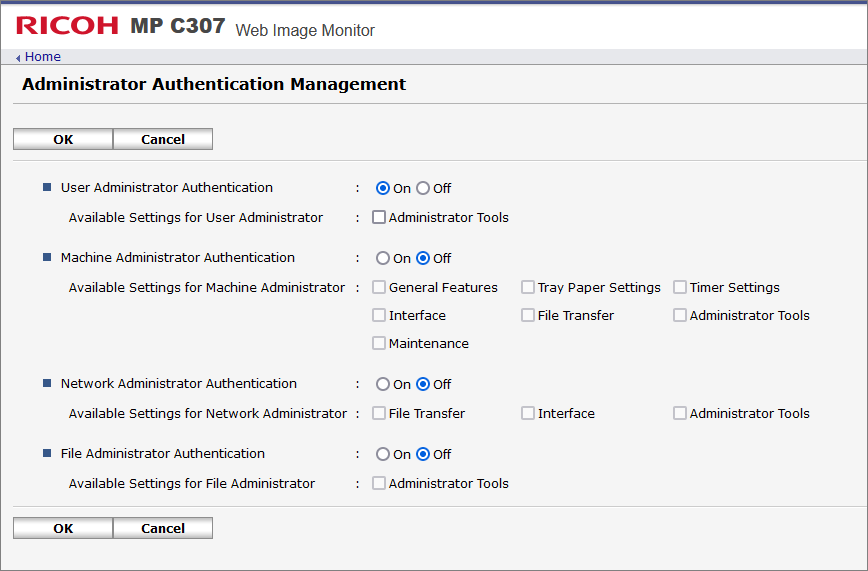This screenshot has height=571, width=868.
Task: Click the back arrow beside Home
Action: 18,58
